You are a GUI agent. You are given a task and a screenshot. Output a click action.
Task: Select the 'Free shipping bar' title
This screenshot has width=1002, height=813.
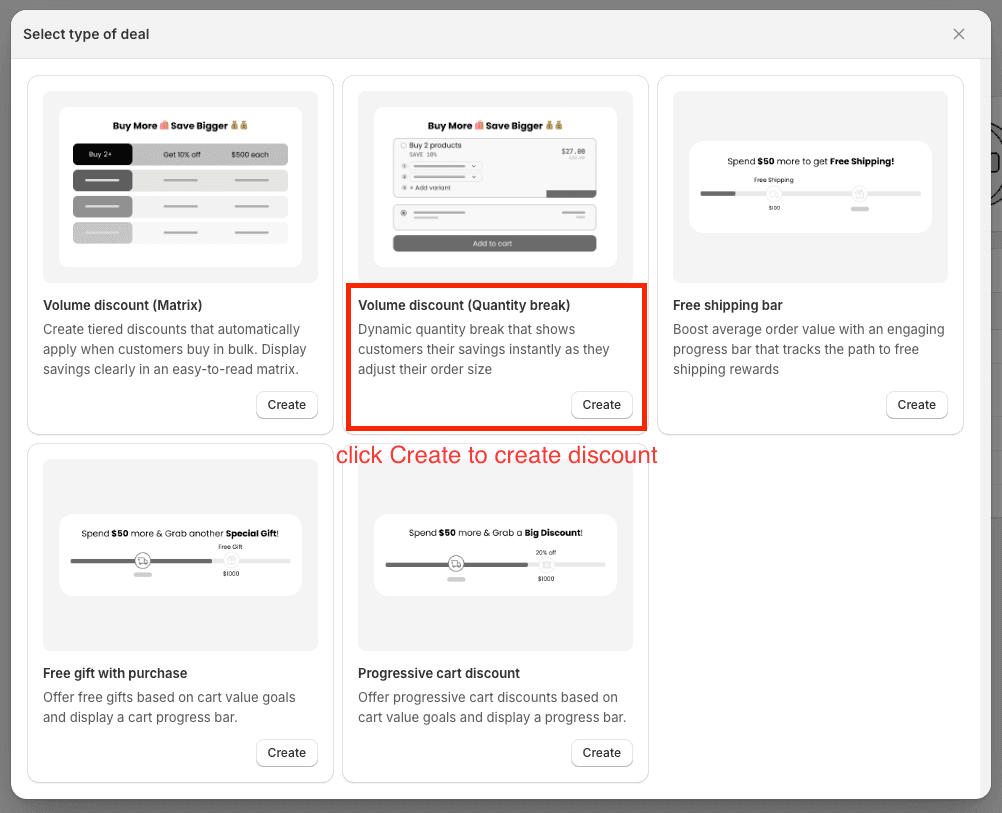[x=727, y=306]
